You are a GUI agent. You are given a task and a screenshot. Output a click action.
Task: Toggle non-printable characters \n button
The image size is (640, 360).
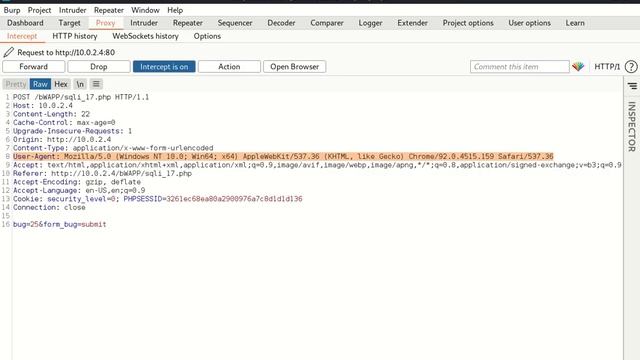[x=80, y=84]
